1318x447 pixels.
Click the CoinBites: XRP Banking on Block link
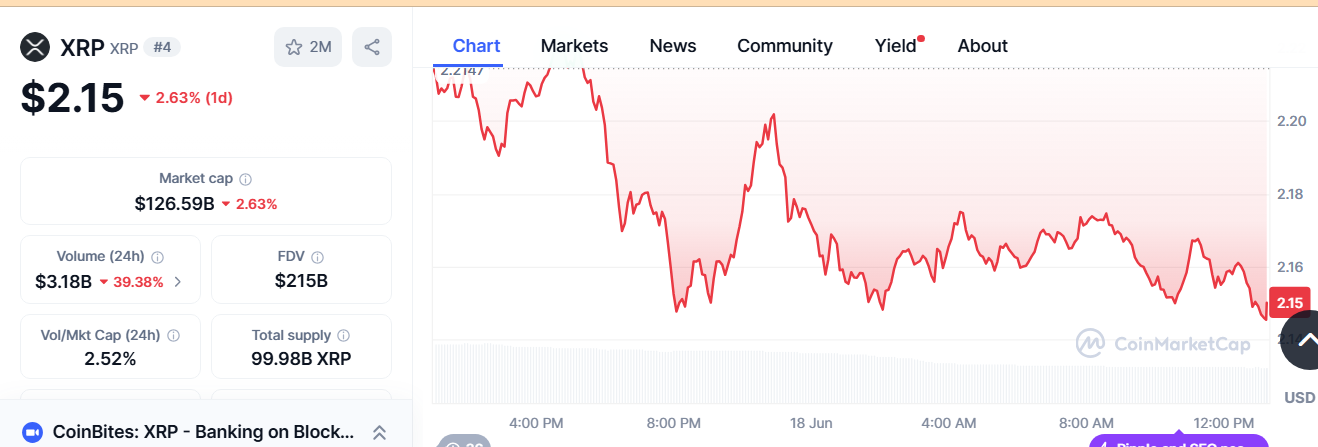pos(203,432)
